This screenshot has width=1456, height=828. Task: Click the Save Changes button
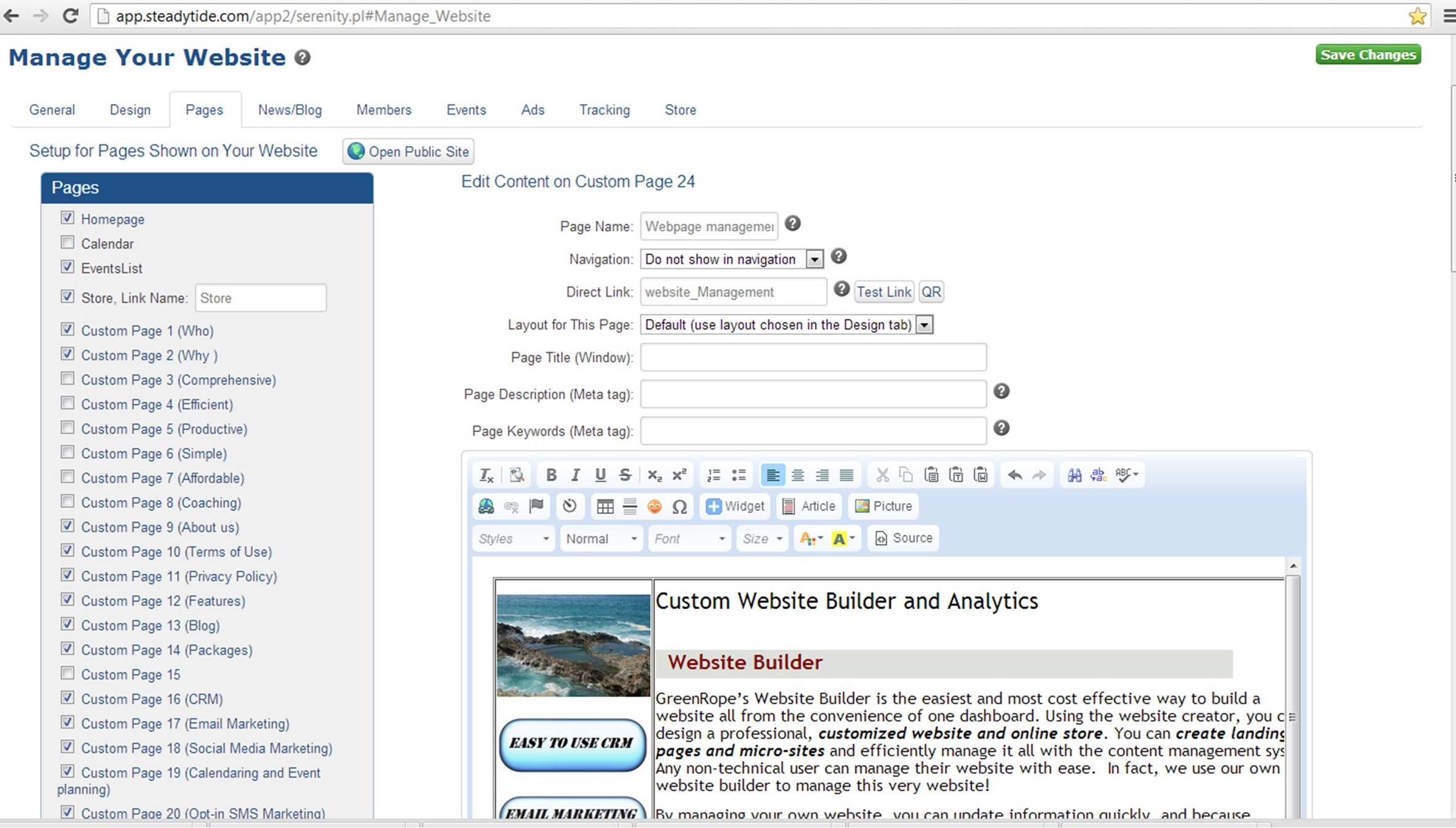[x=1368, y=54]
